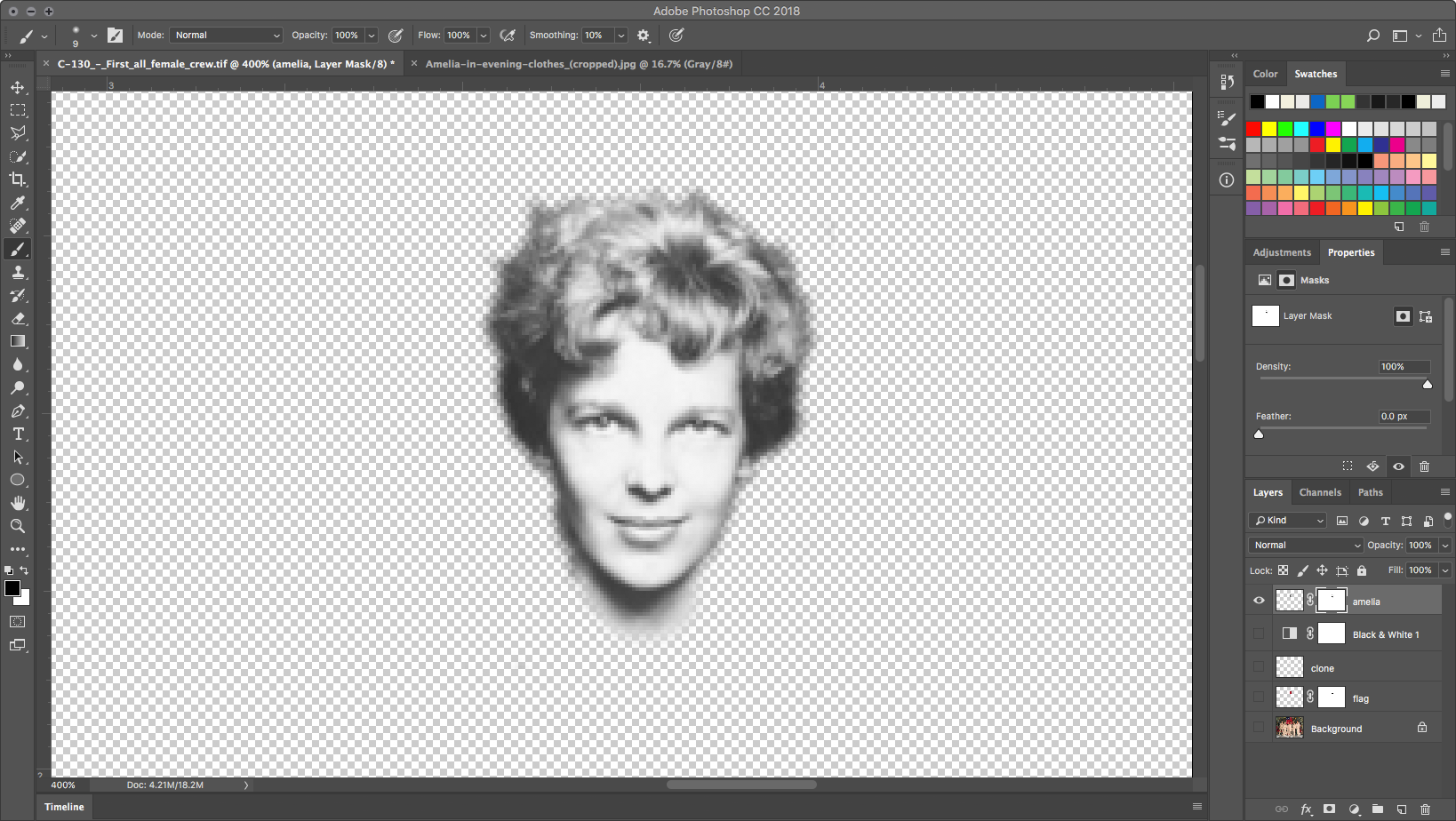This screenshot has width=1456, height=821.
Task: Pick the red swatch in Swatches panel
Action: (x=1253, y=129)
